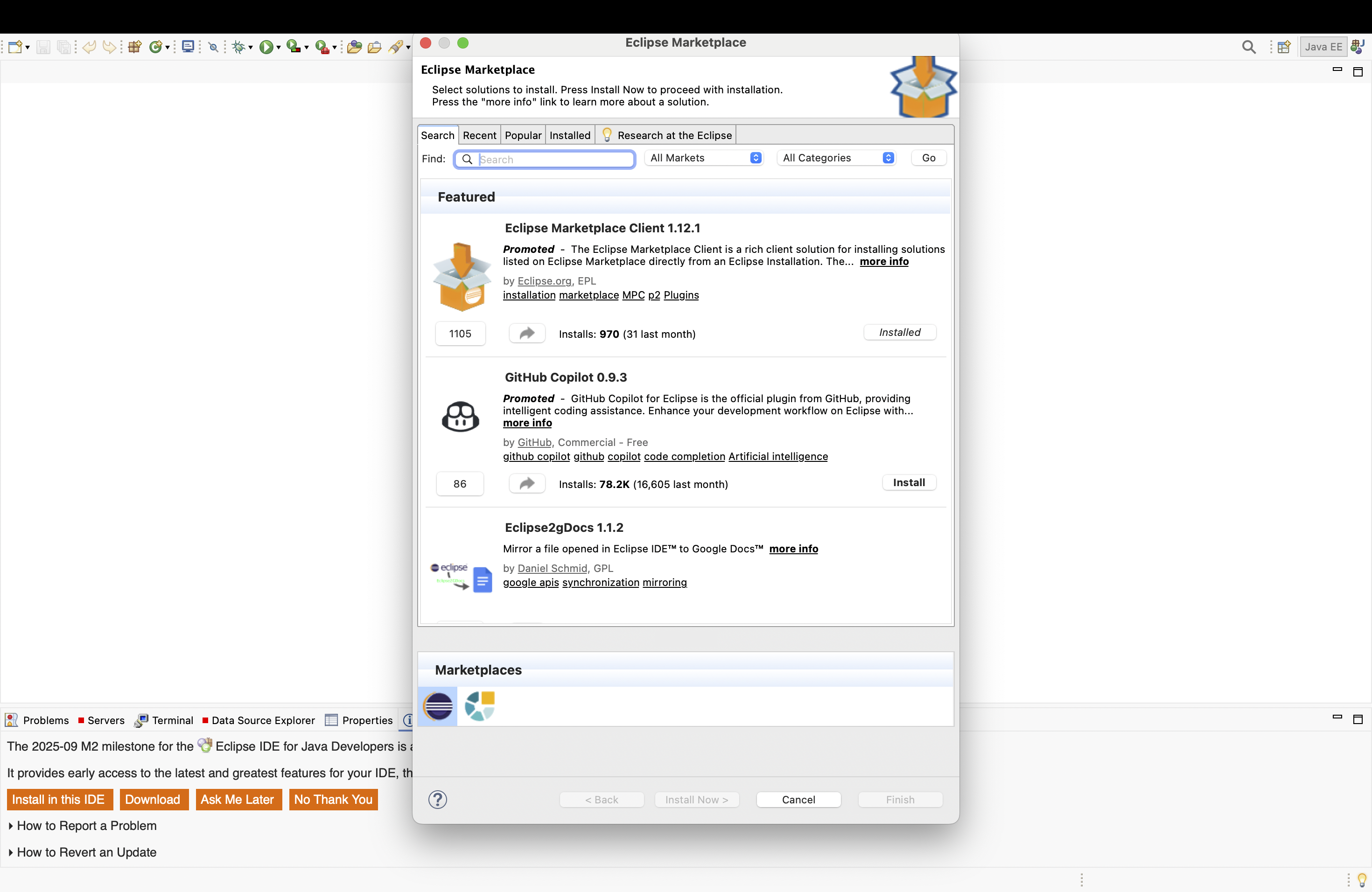The height and width of the screenshot is (892, 1372).
Task: Click the Debug bug icon
Action: coord(238,47)
